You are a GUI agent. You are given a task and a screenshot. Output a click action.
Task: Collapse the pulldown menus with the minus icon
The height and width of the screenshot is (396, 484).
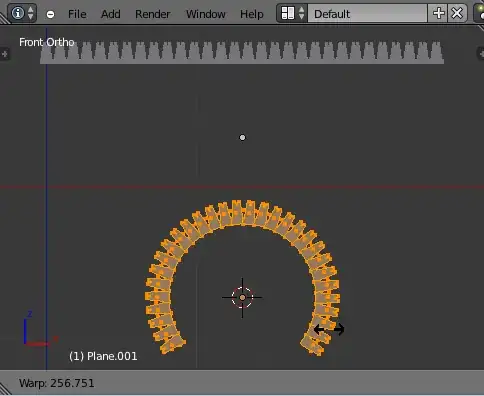50,14
